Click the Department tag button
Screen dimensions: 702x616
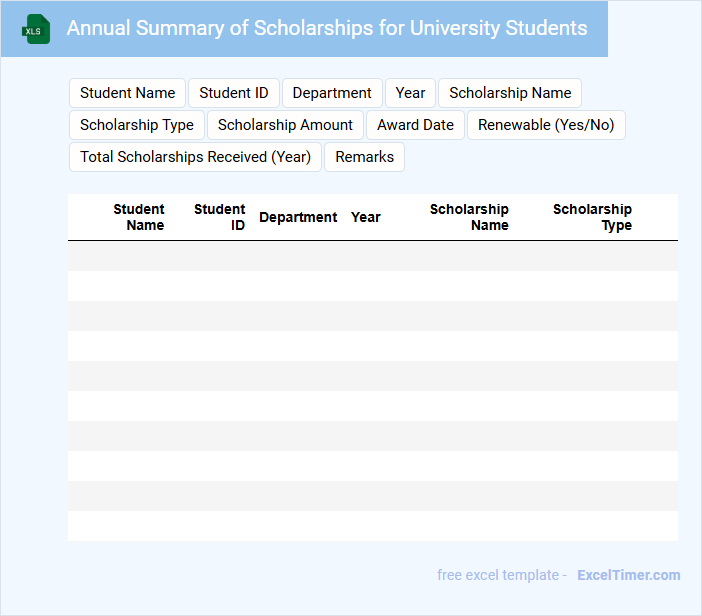click(332, 93)
